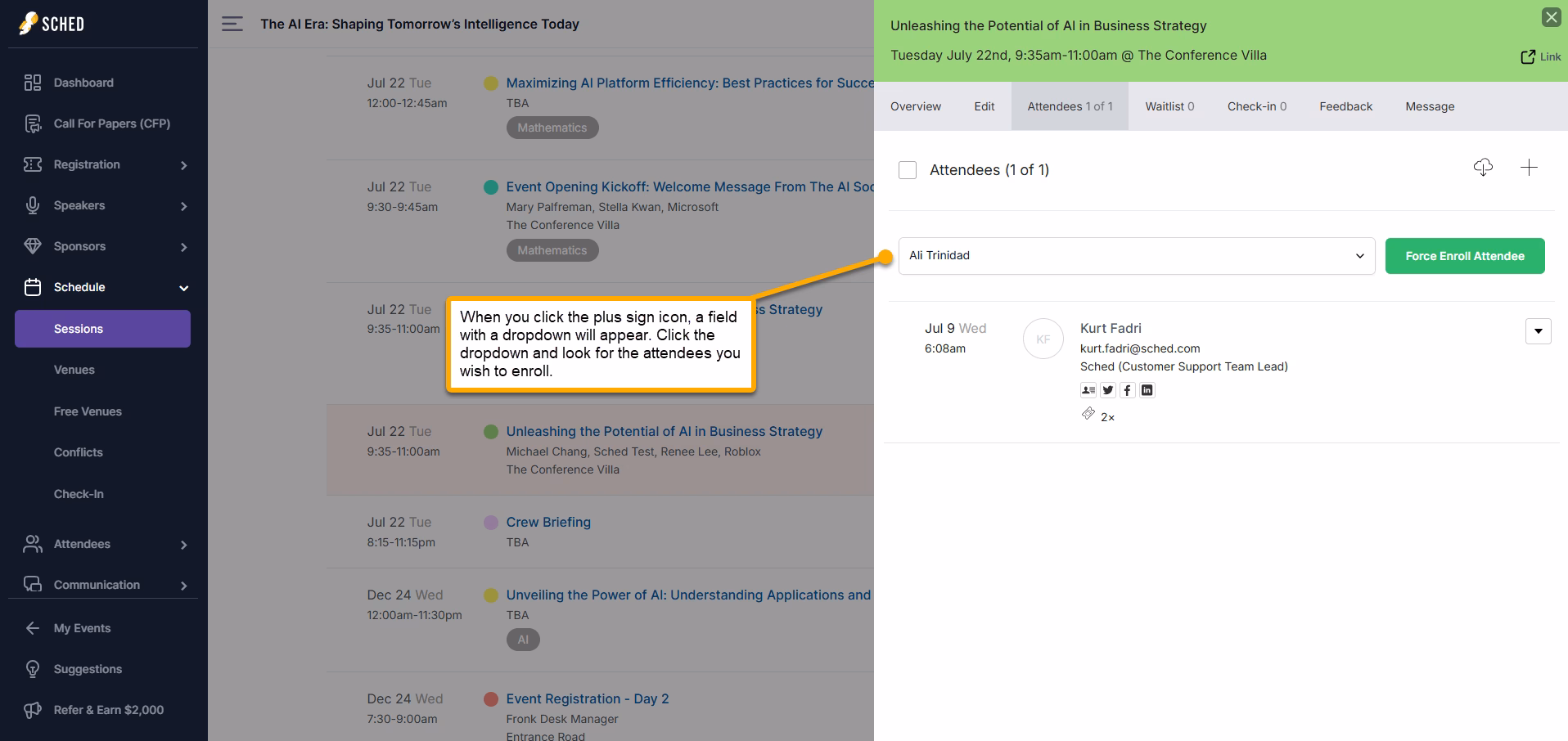Image resolution: width=1568 pixels, height=741 pixels.
Task: Expand the Communication submenu
Action: (183, 586)
